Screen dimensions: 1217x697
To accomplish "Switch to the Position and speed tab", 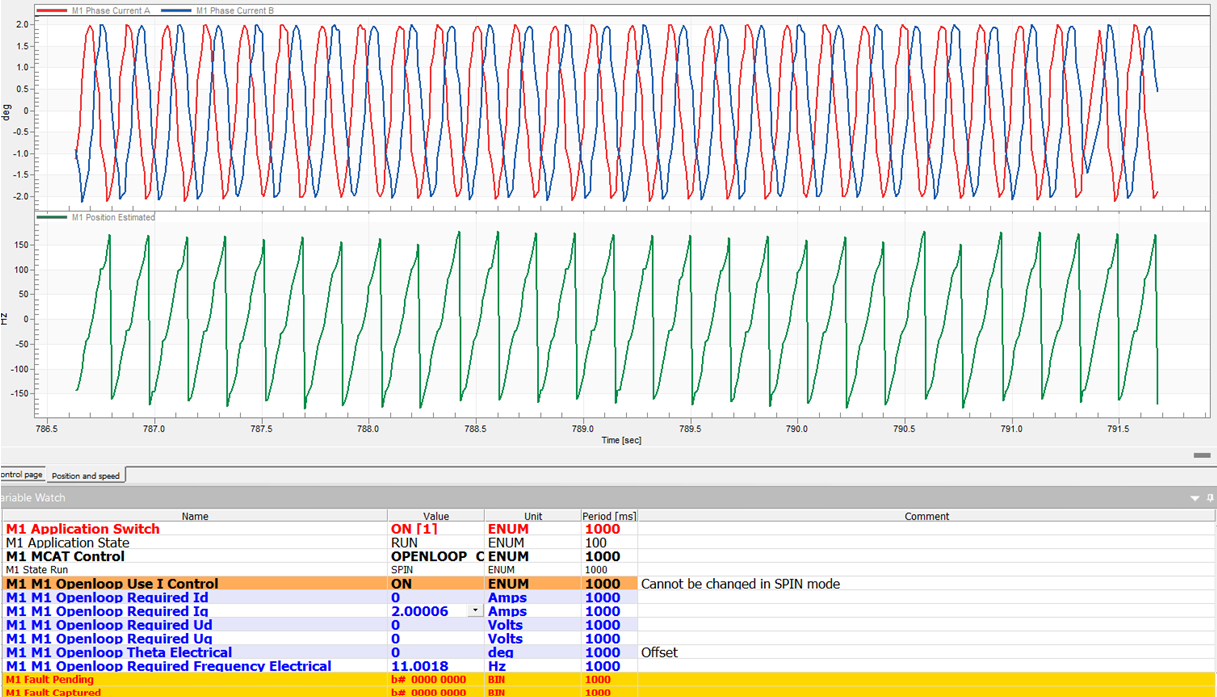I will point(85,476).
